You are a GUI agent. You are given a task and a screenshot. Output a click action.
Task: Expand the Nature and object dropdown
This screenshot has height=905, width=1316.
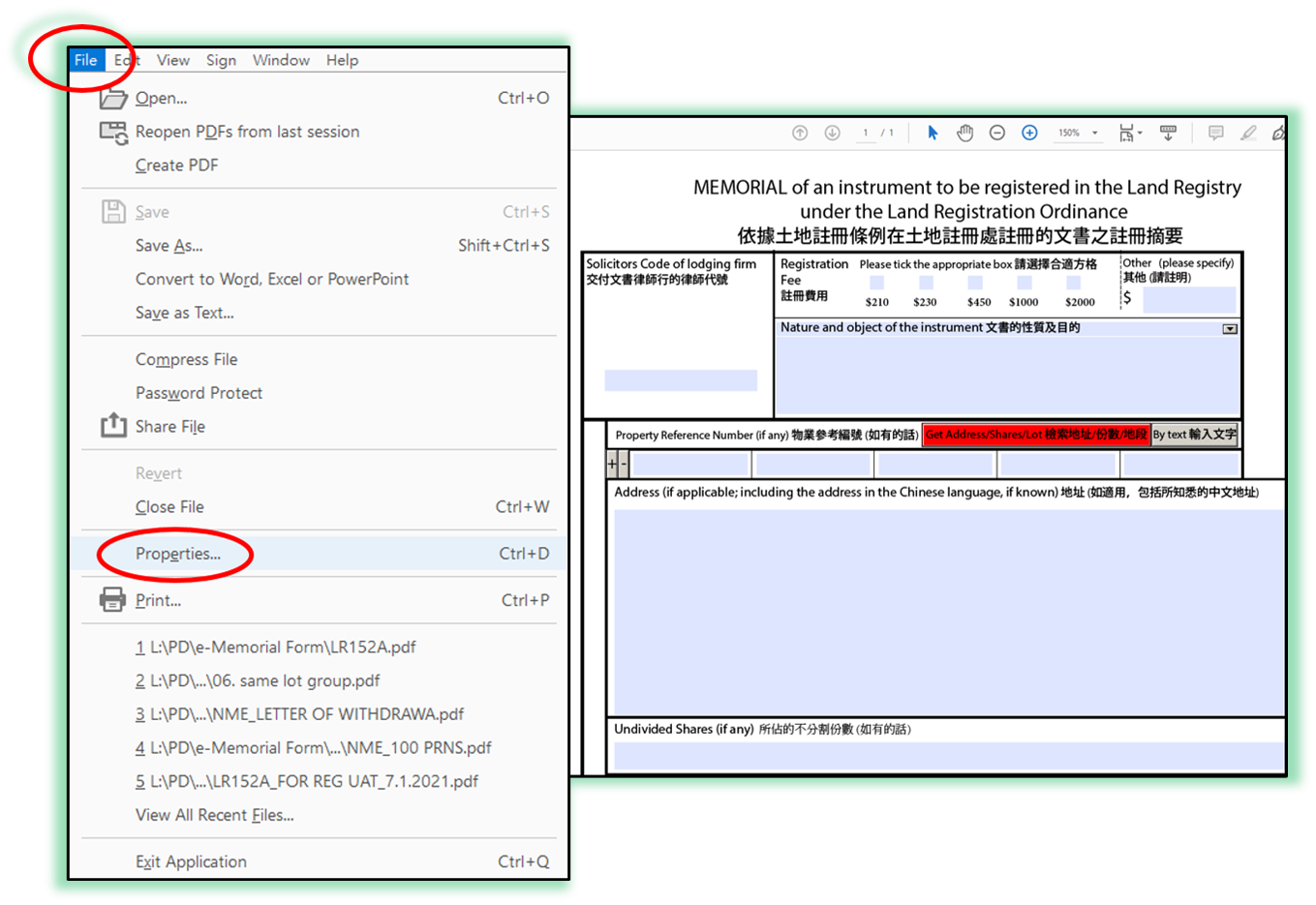click(x=1229, y=329)
